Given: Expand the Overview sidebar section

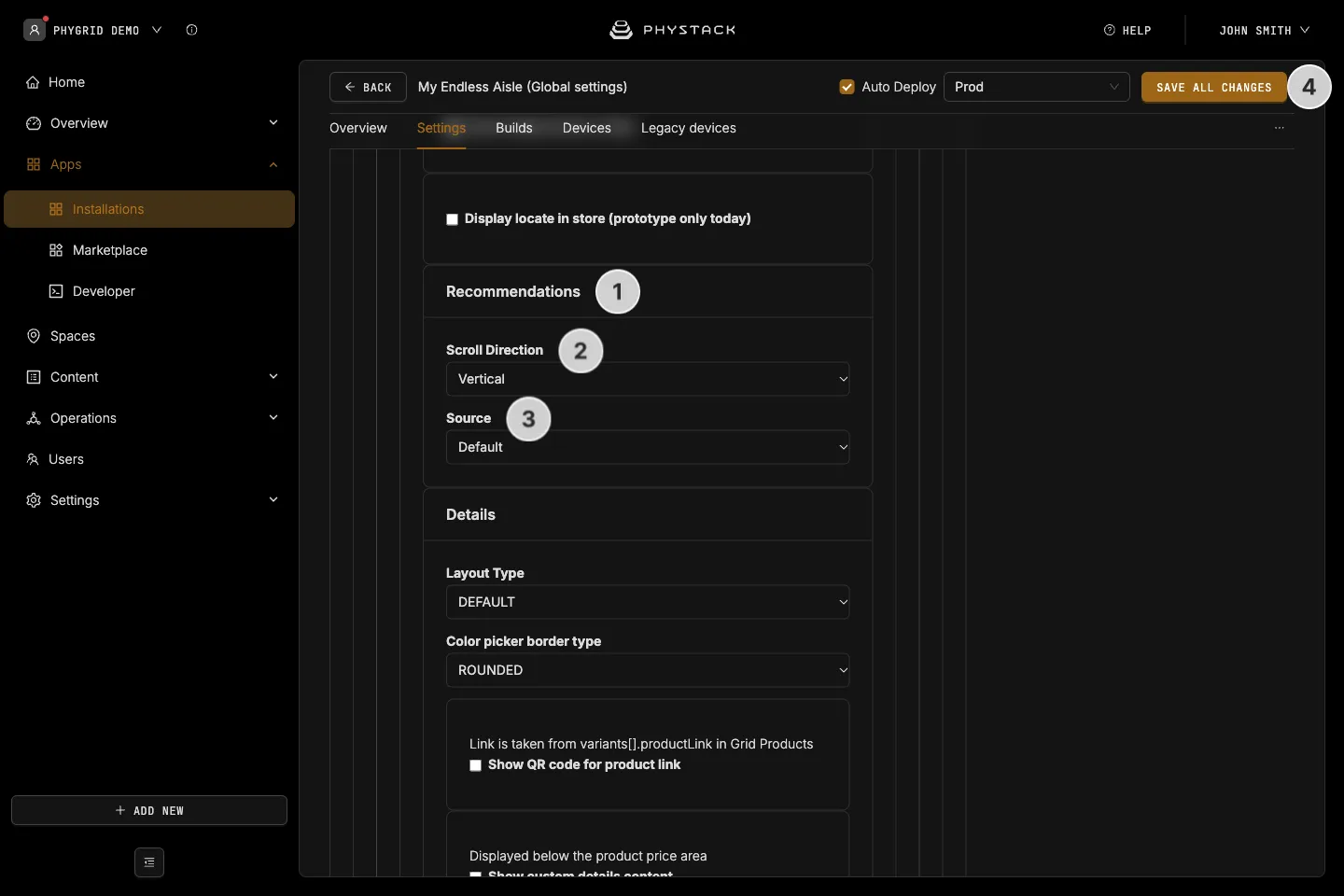Looking at the screenshot, I should coord(273,123).
